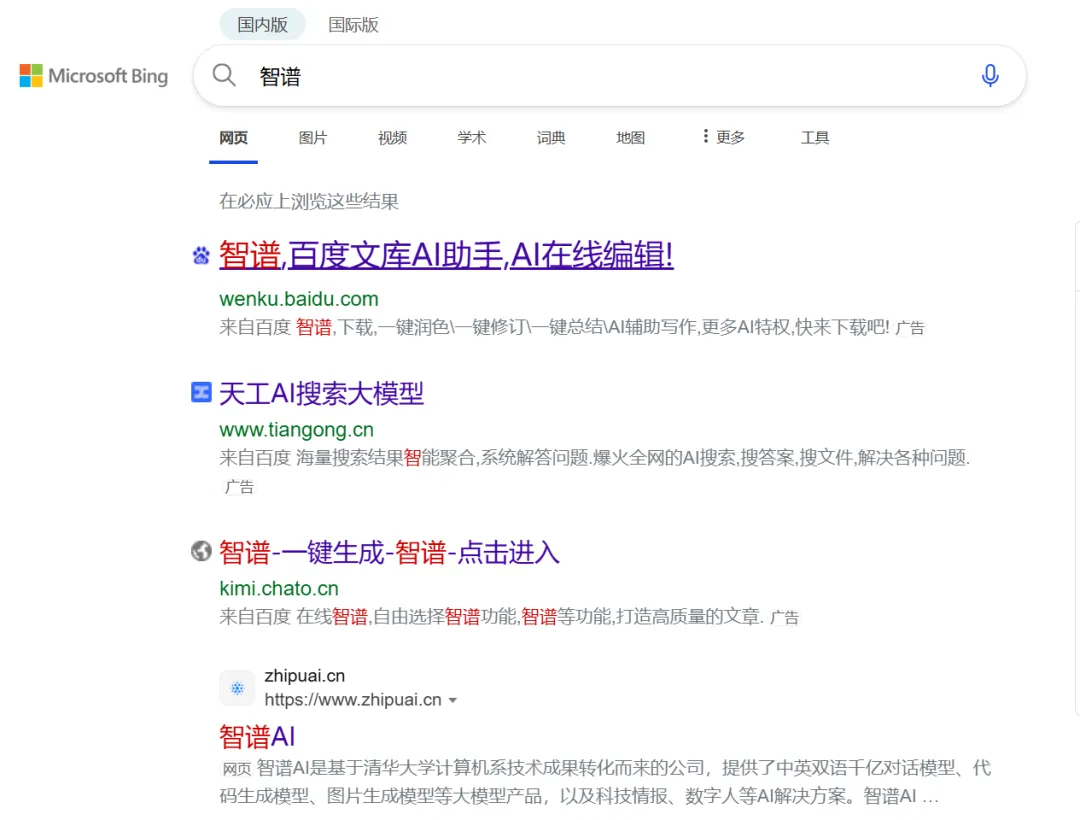Click the globe favicon beside kimi.chato.cn result

point(201,551)
